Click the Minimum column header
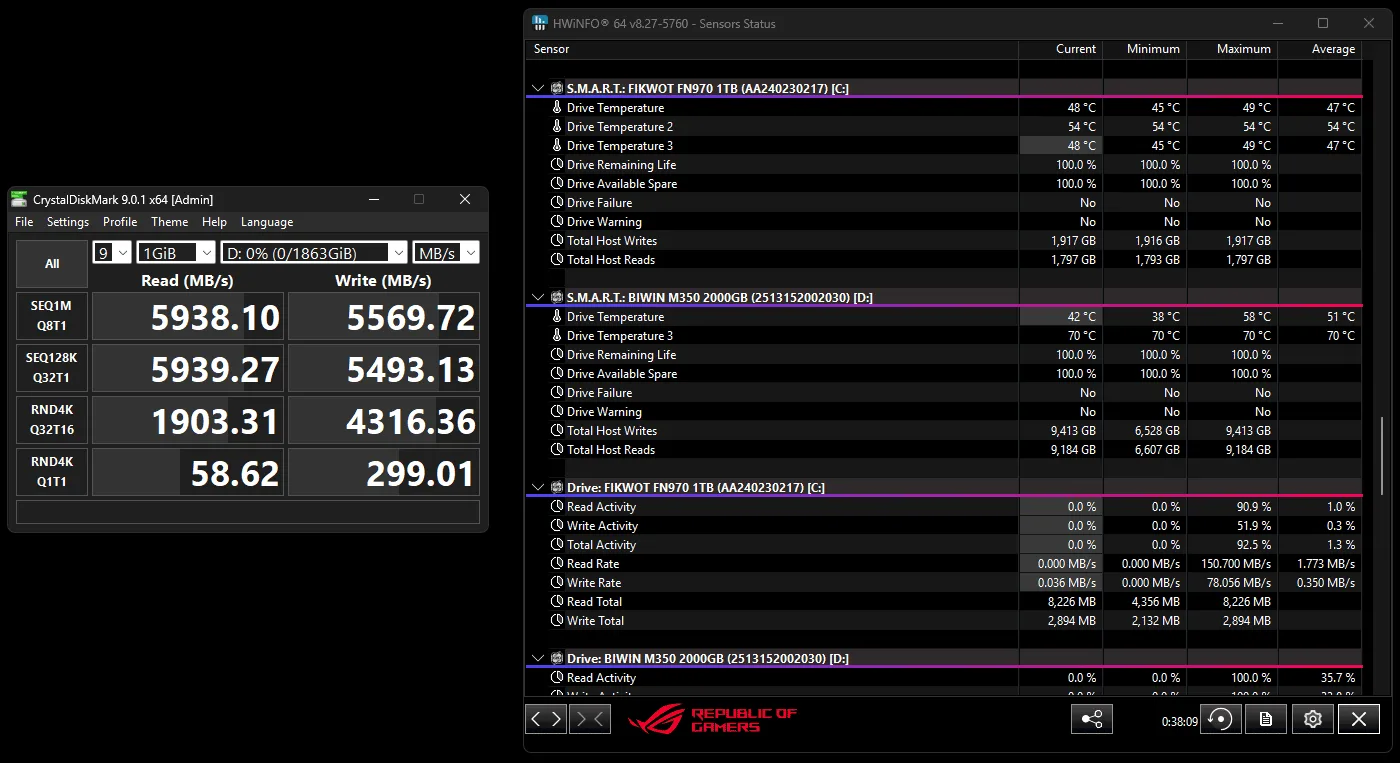 point(1145,49)
